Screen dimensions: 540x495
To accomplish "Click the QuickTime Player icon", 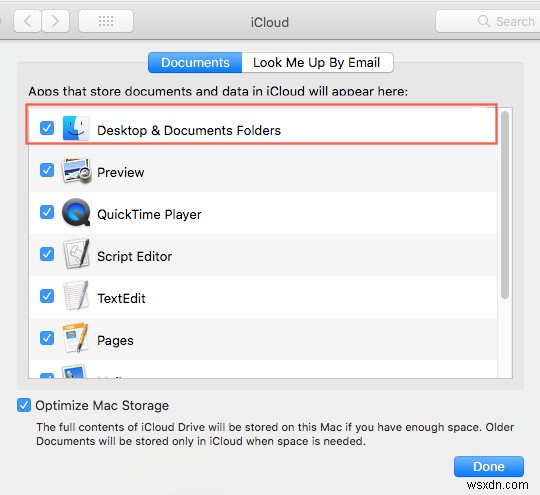I will [76, 213].
